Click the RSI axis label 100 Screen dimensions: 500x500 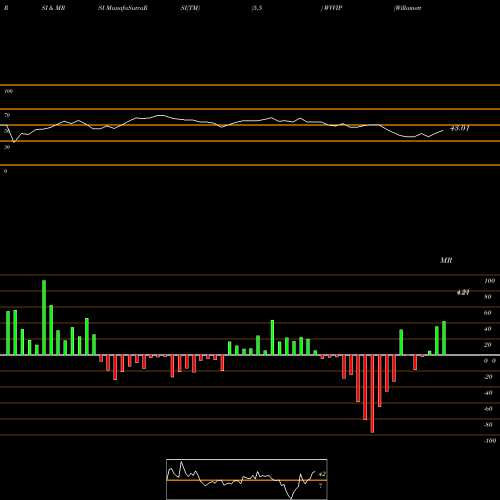tap(8, 91)
